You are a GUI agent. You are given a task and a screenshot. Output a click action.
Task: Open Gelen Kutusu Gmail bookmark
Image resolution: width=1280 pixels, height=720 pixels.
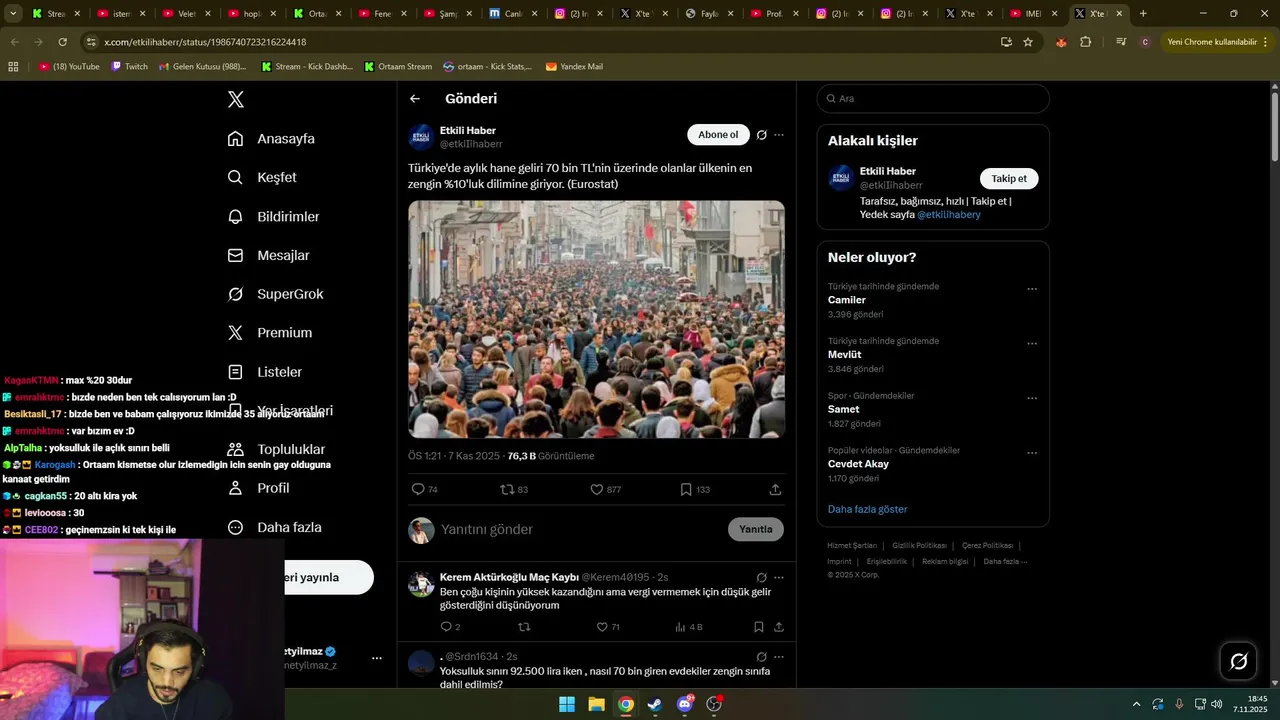pos(201,66)
